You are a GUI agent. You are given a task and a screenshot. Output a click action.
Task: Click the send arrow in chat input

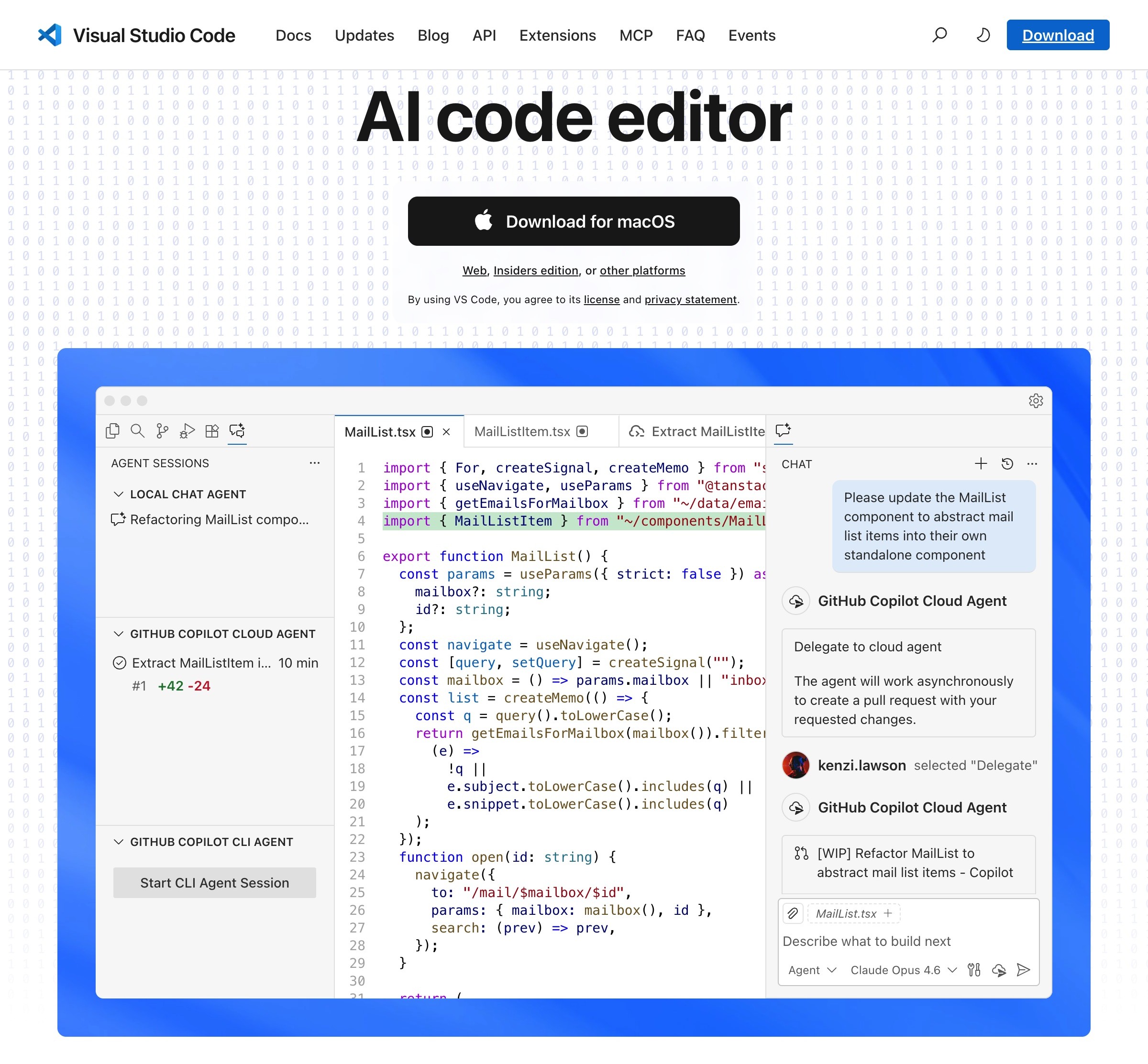1023,970
